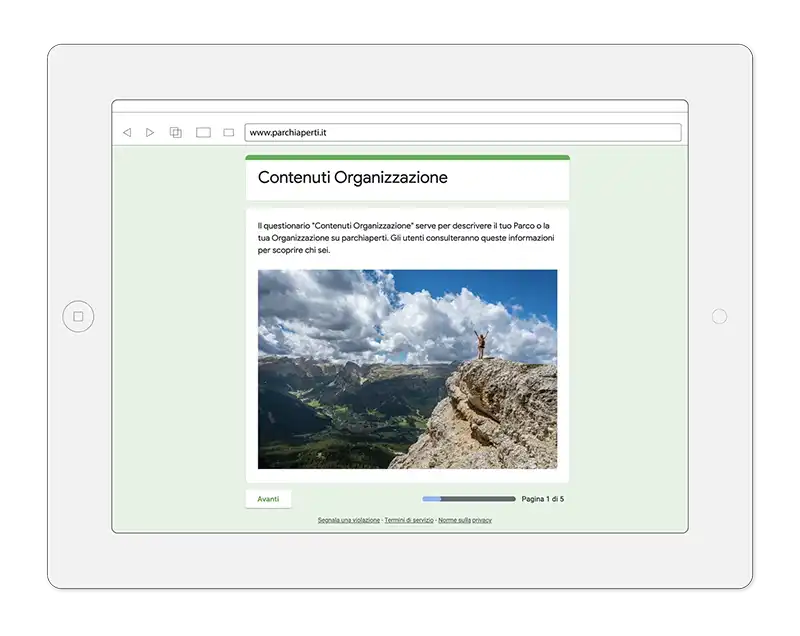Click the Pagina 1 di 5 label

pos(543,499)
